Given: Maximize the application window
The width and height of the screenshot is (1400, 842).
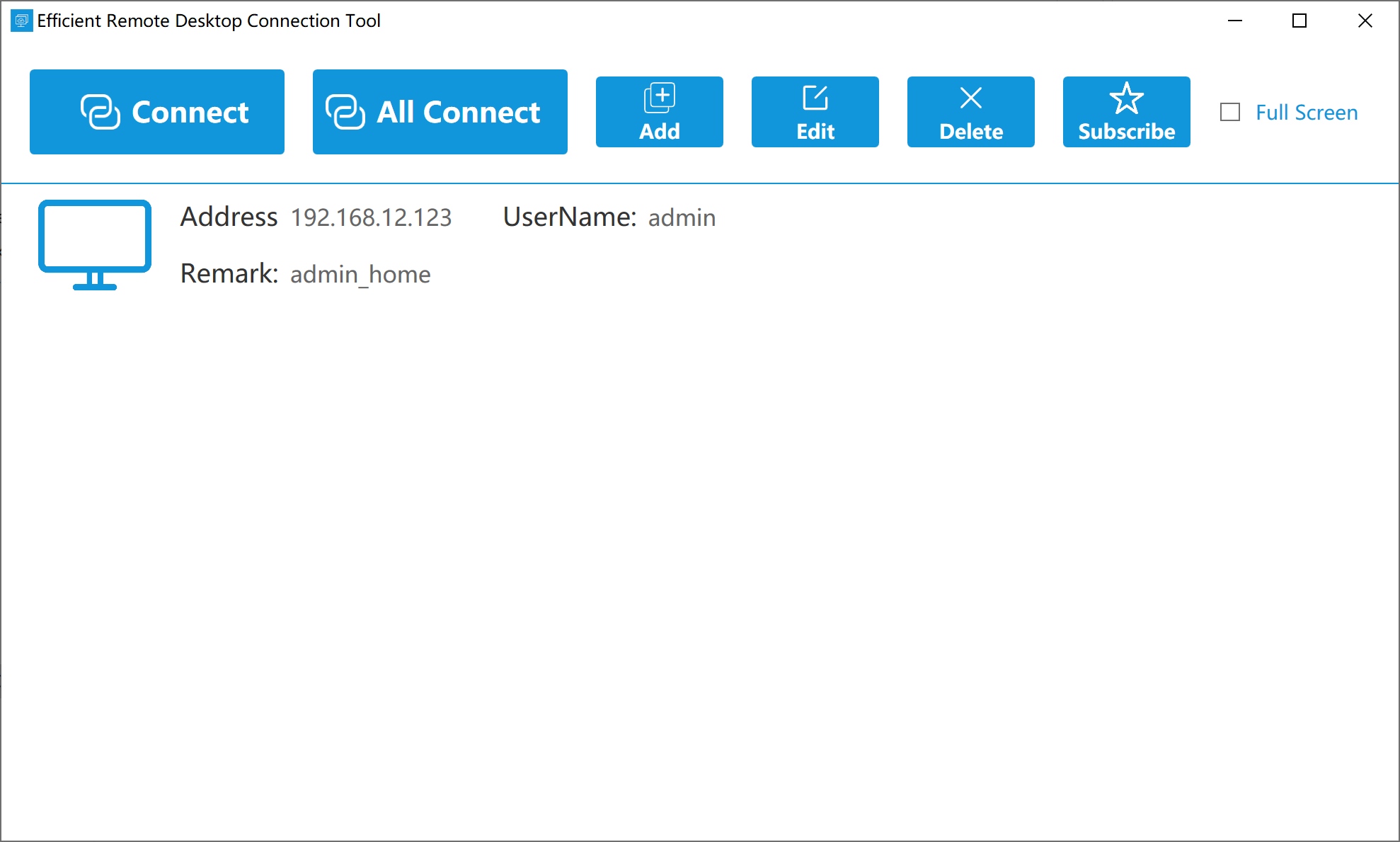Looking at the screenshot, I should [1299, 21].
